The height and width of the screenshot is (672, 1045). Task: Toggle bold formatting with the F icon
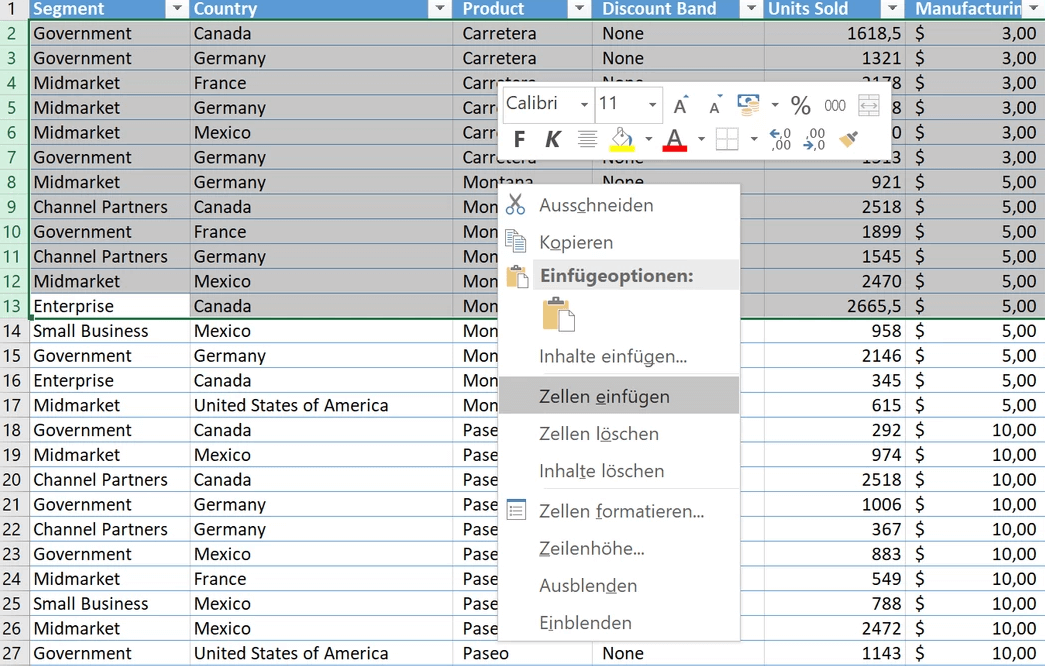tap(519, 138)
